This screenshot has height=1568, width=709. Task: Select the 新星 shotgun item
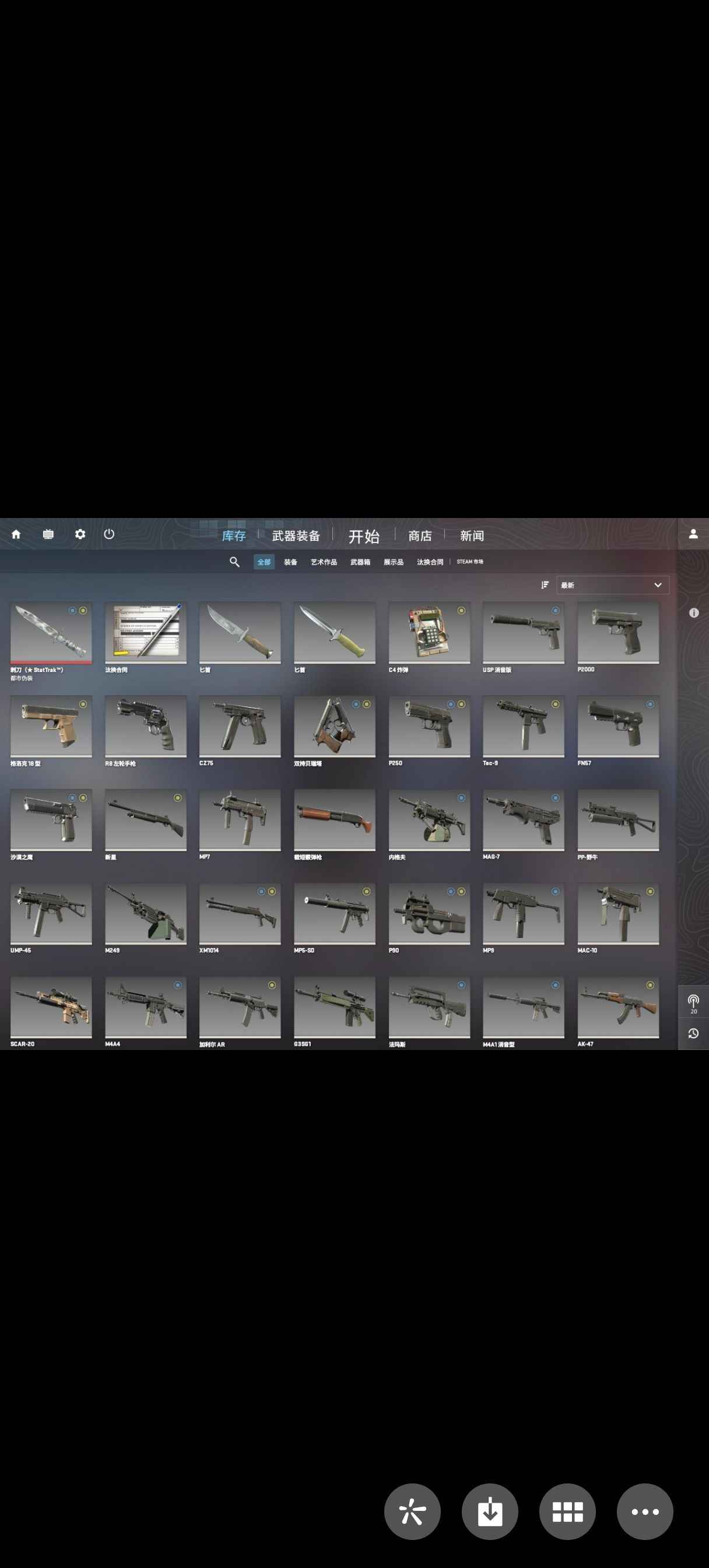pos(145,825)
